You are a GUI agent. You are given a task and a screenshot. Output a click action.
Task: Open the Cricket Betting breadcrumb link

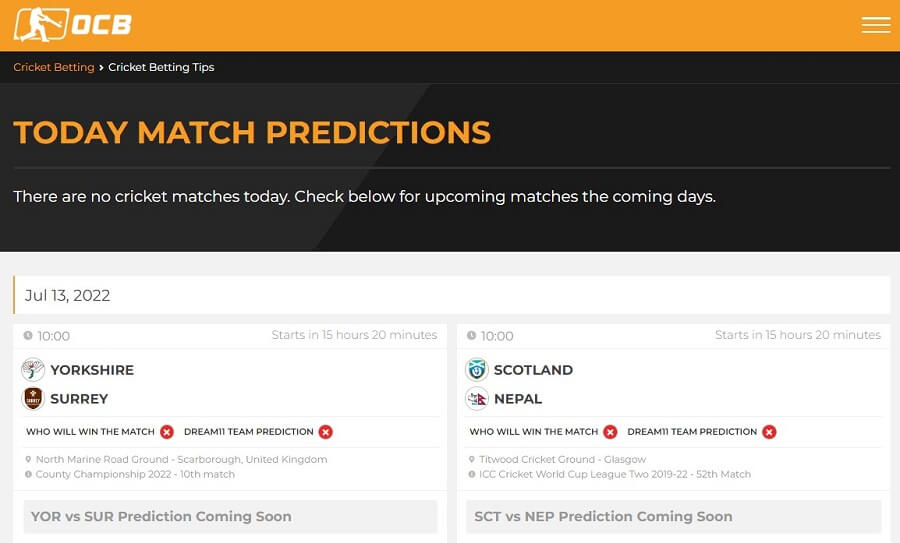[54, 67]
